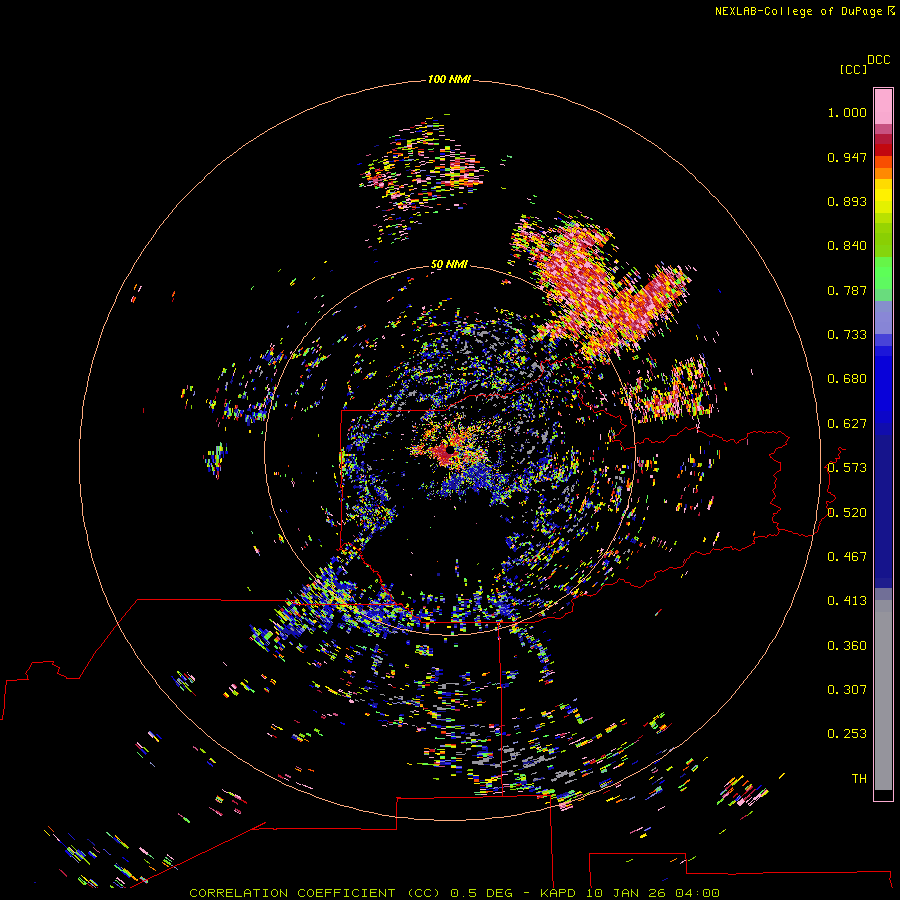The width and height of the screenshot is (900, 900).
Task: Pick the red swatch just above 0.947
Action: coord(883,150)
